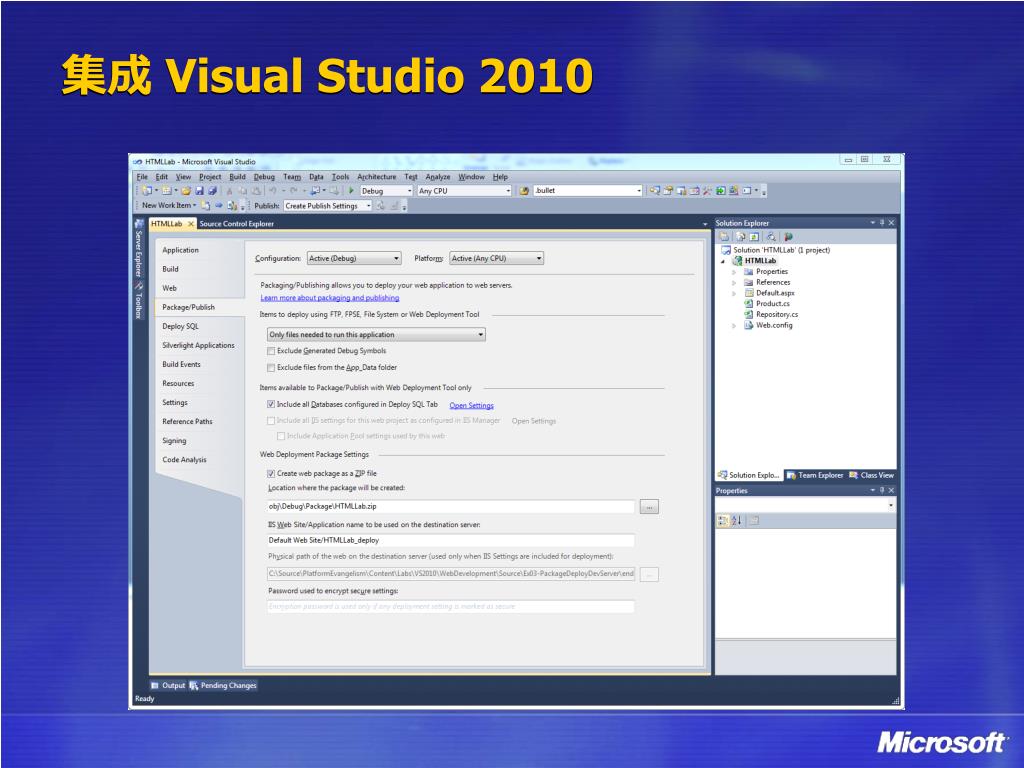Select Product.cs in Solution Explorer
Viewport: 1024px width, 768px height.
click(x=773, y=304)
